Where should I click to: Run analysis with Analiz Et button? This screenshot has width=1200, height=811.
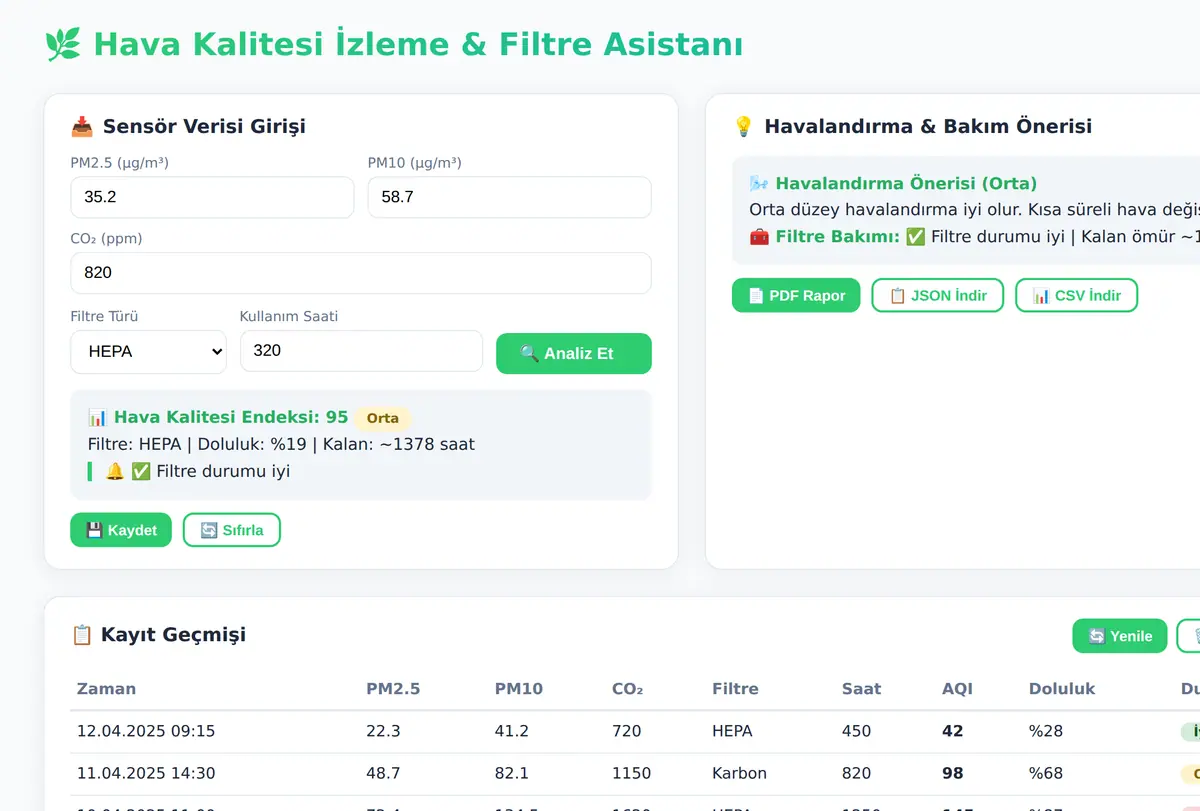(x=574, y=353)
